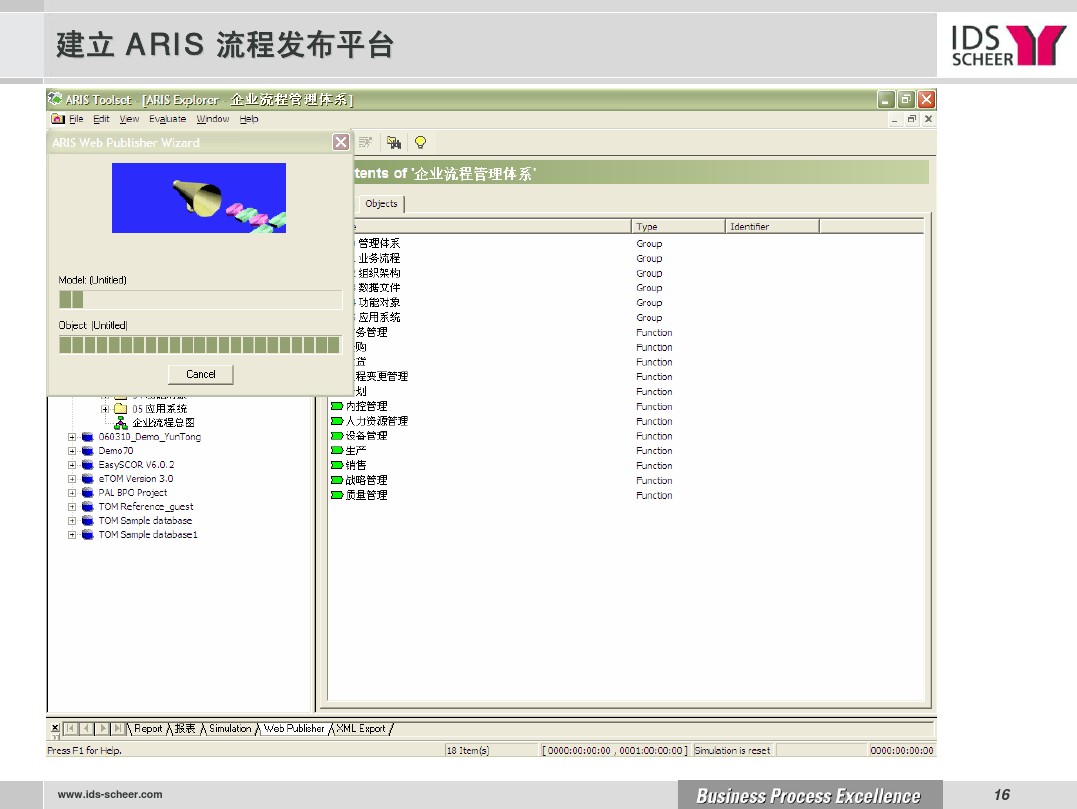The width and height of the screenshot is (1077, 809).
Task: Cancel the Web Publisher Wizard
Action: [x=201, y=374]
